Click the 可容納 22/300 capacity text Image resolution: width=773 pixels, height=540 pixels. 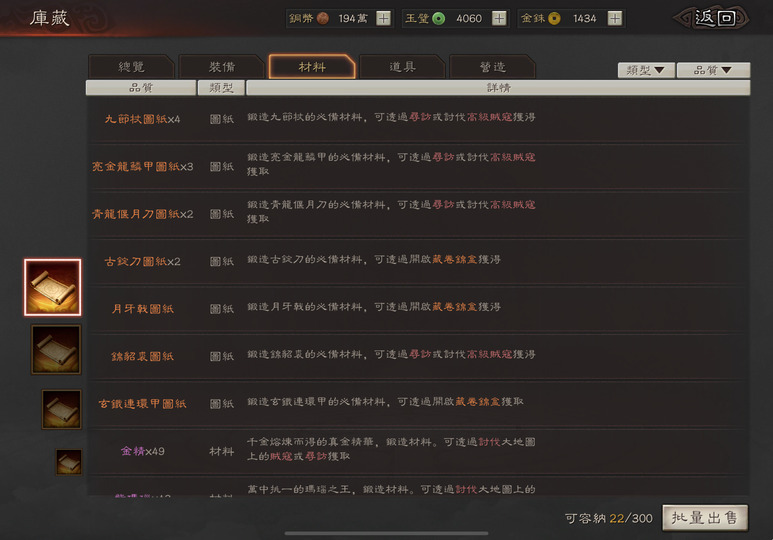(x=608, y=518)
